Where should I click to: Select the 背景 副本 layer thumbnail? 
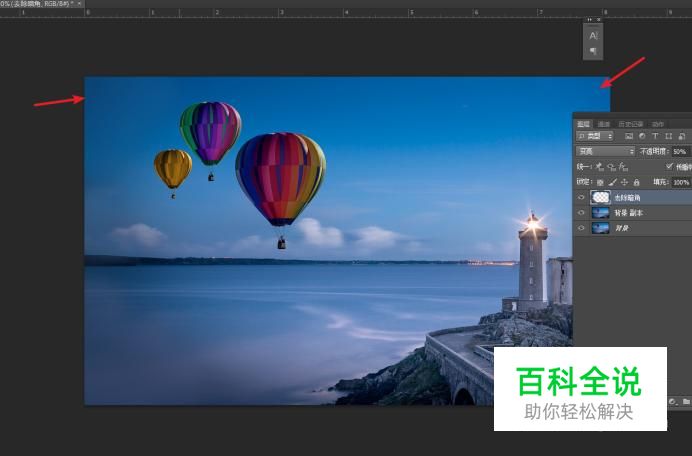pos(600,213)
